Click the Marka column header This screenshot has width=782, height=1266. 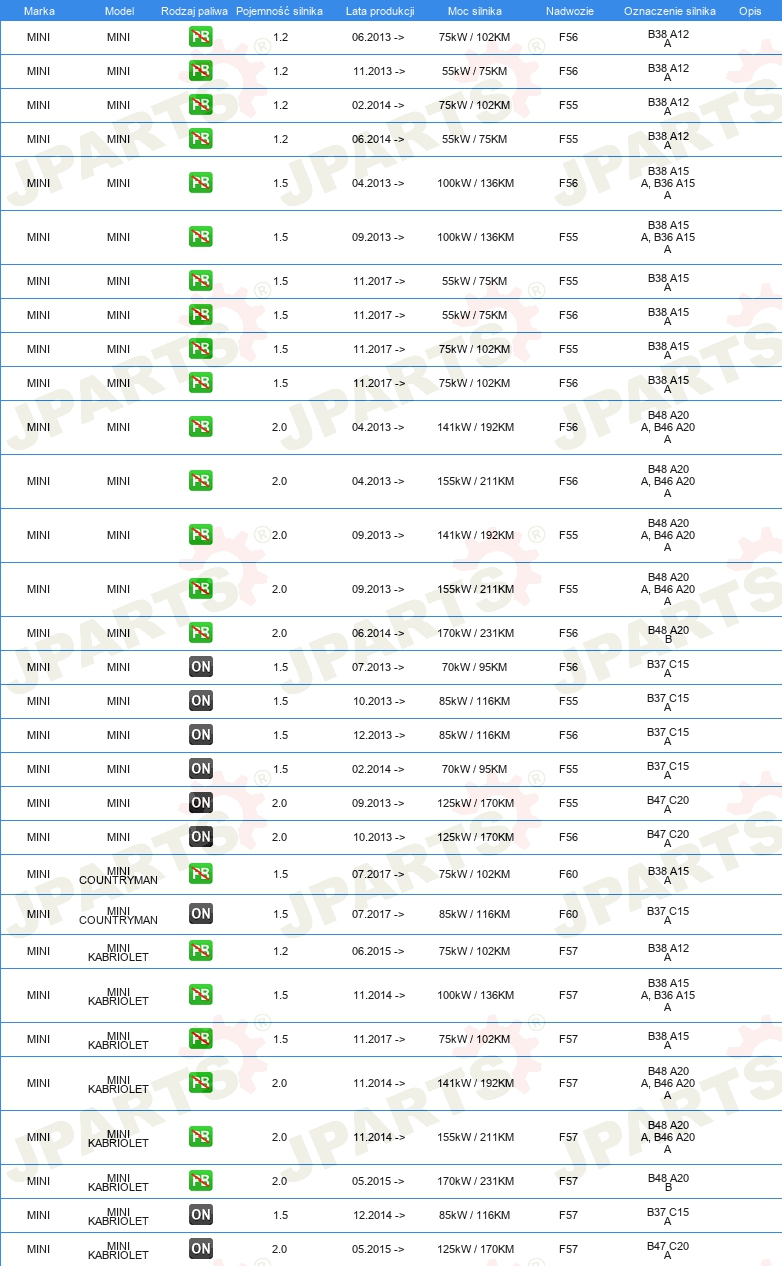coord(39,10)
